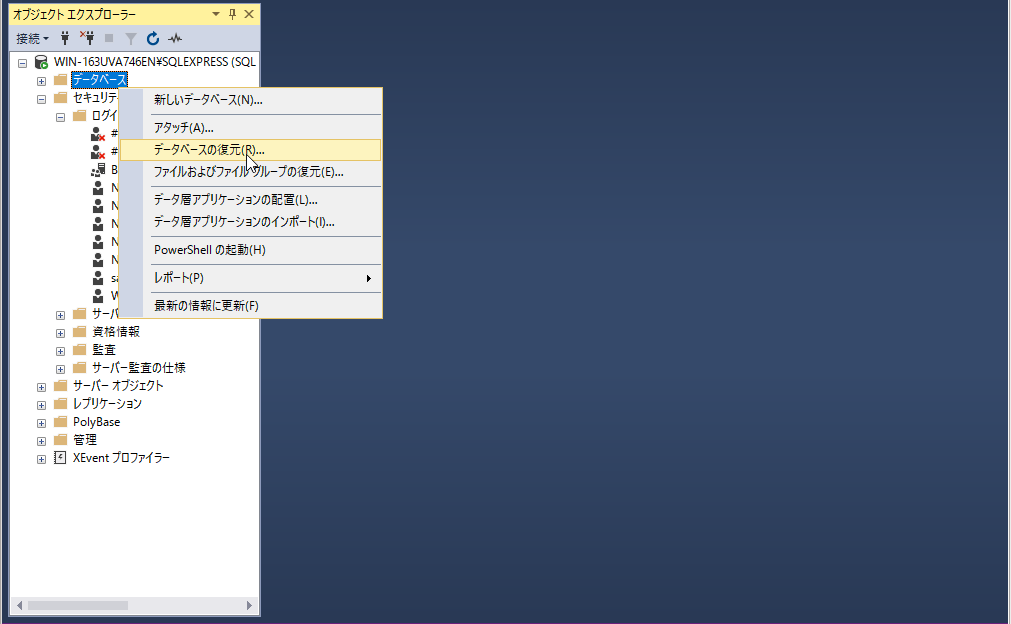The image size is (1011, 624).
Task: Expand the サーバー オブジェクト node
Action: click(41, 386)
